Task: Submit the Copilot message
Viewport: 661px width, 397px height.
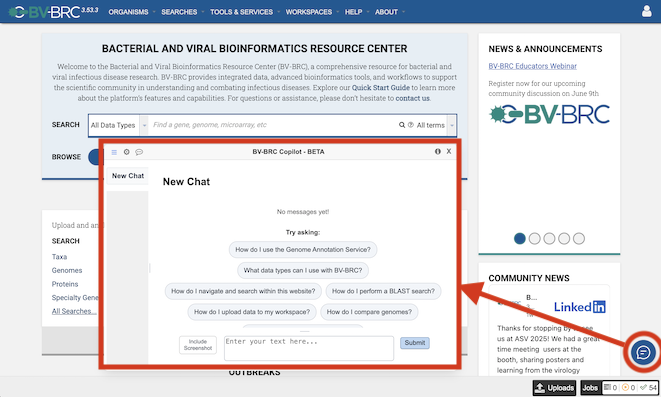Action: [x=415, y=343]
